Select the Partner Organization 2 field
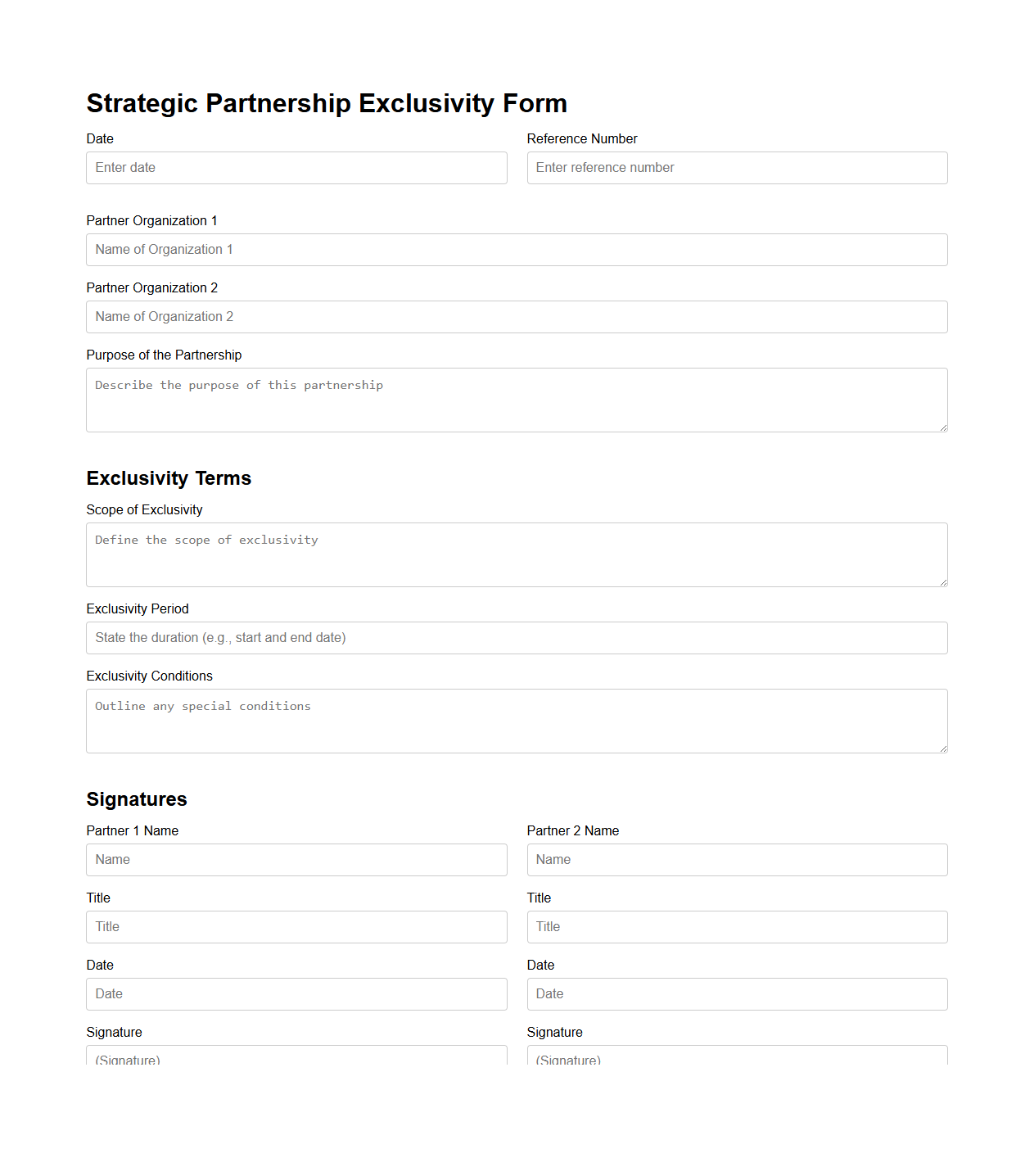 [516, 317]
